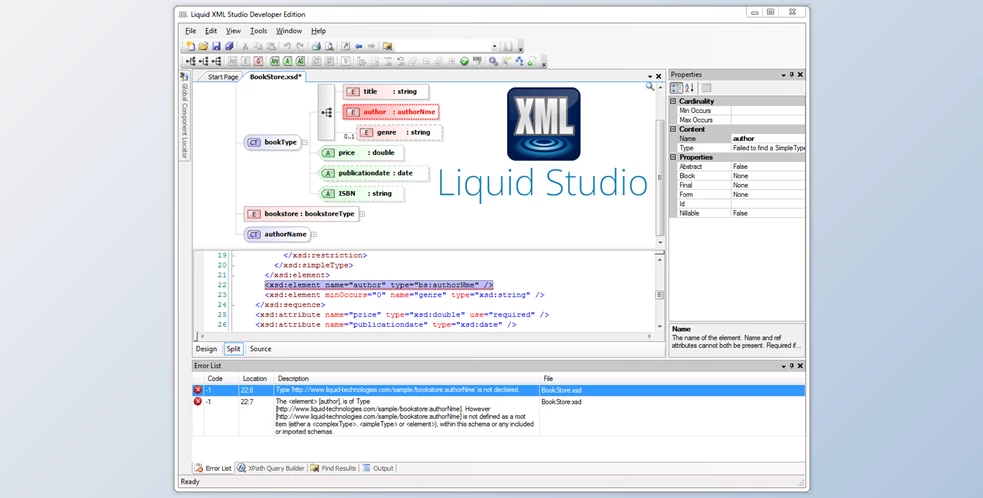This screenshot has width=983, height=498.
Task: Select the publicationdate date attribute node
Action: point(374,173)
